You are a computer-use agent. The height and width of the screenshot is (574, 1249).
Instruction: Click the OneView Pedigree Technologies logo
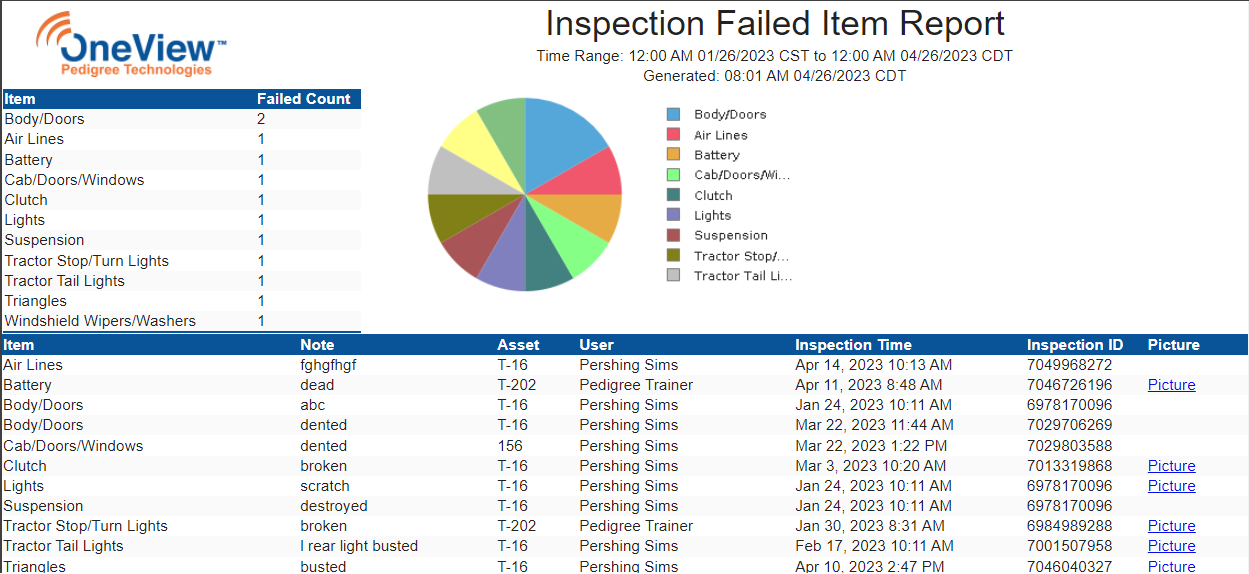[x=131, y=45]
